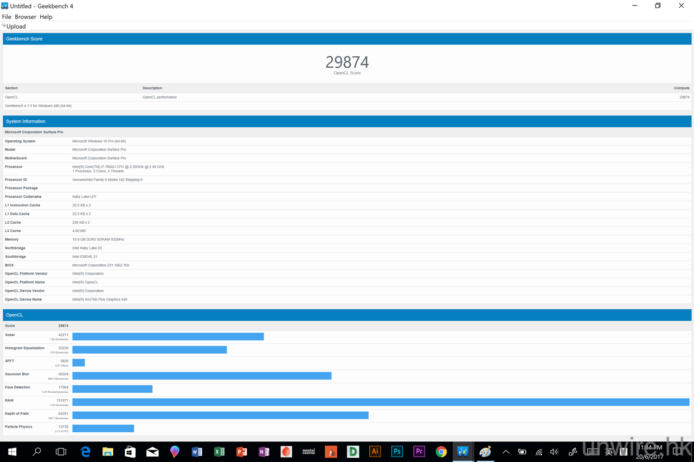The height and width of the screenshot is (462, 694).
Task: Open the Browser menu
Action: pos(25,17)
